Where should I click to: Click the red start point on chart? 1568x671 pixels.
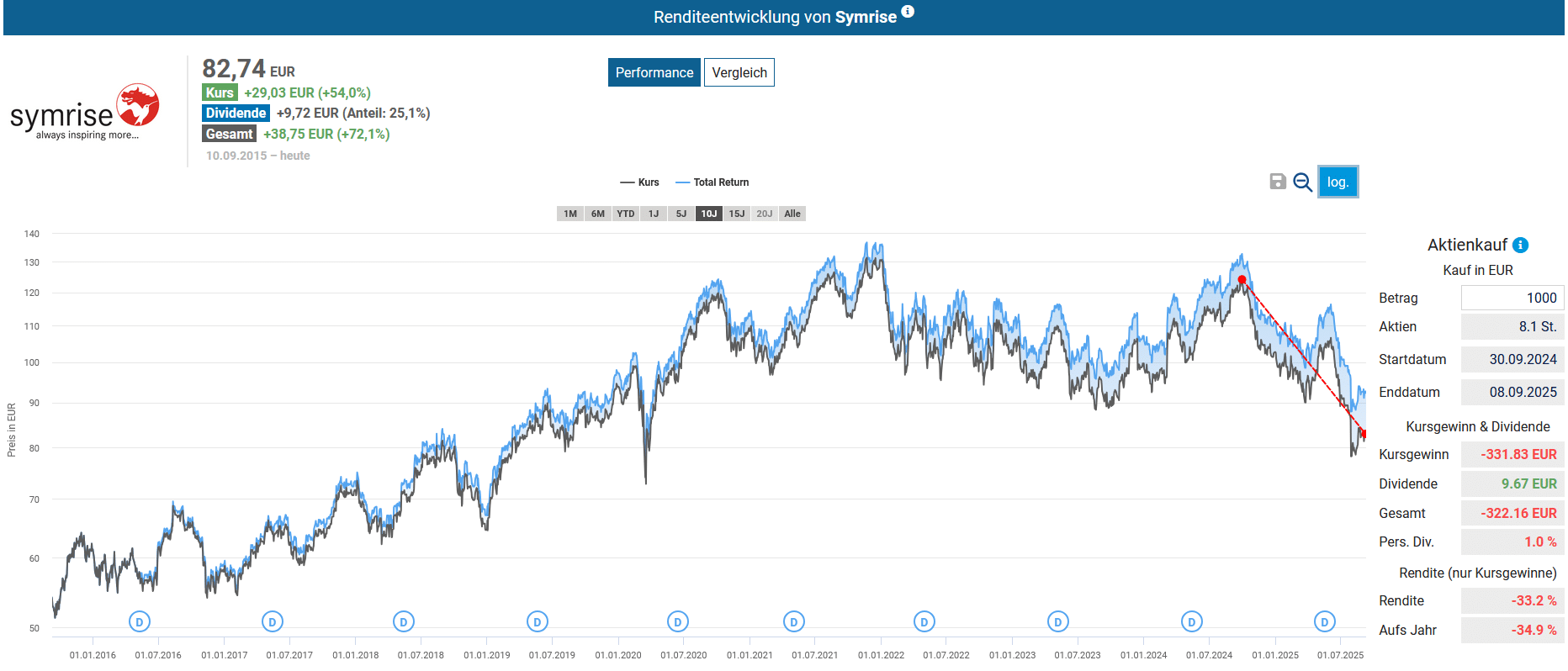coord(1242,280)
